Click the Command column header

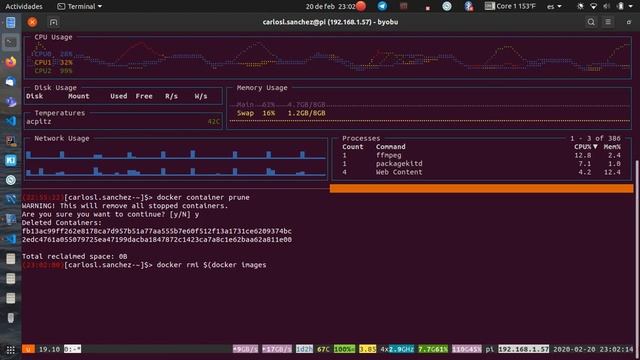pyautogui.click(x=391, y=147)
